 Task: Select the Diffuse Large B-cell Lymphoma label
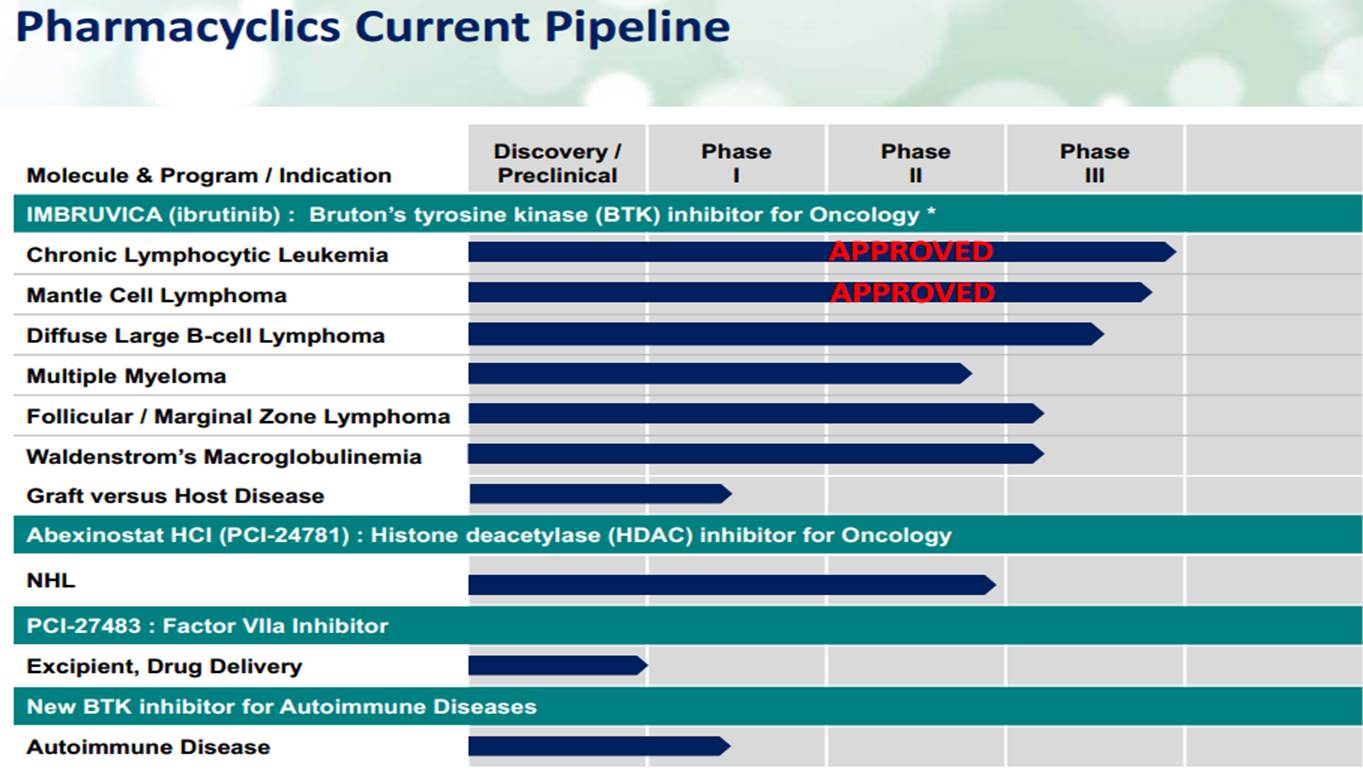205,336
